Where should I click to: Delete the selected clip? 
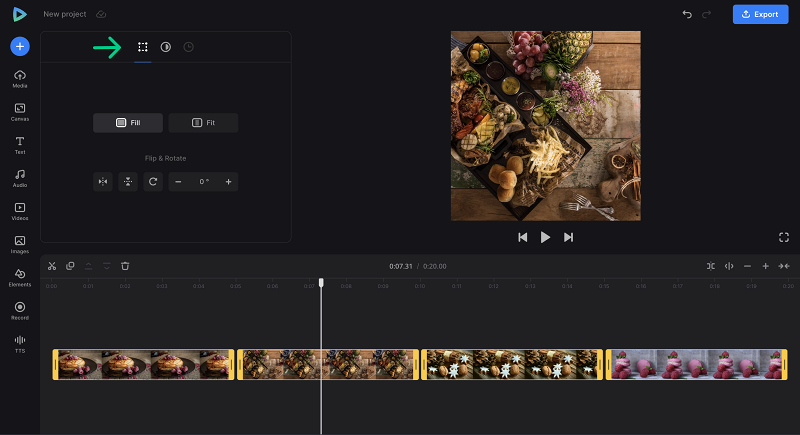pyautogui.click(x=125, y=266)
